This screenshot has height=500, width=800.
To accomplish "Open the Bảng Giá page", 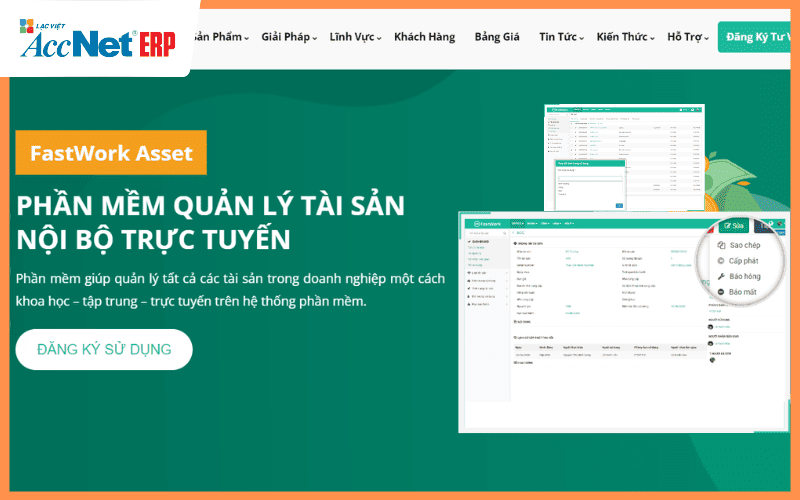I will pos(497,37).
